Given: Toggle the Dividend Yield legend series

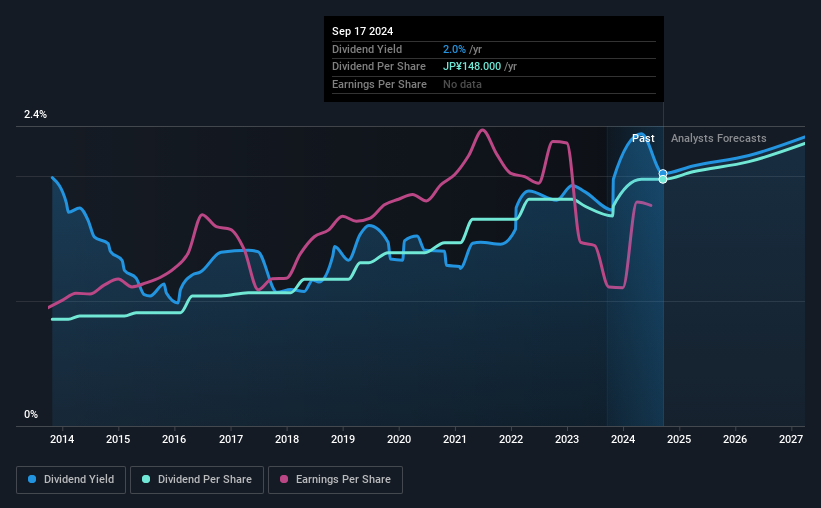Looking at the screenshot, I should (71, 480).
